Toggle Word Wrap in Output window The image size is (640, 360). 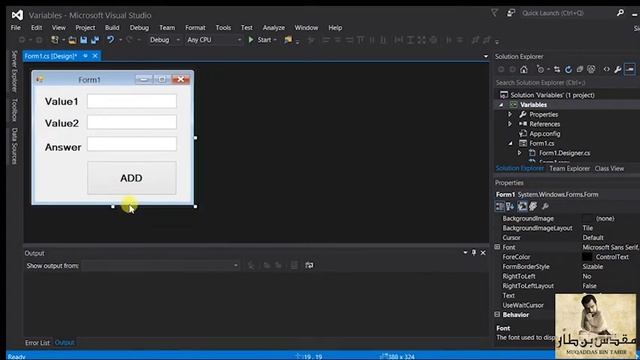(x=309, y=266)
